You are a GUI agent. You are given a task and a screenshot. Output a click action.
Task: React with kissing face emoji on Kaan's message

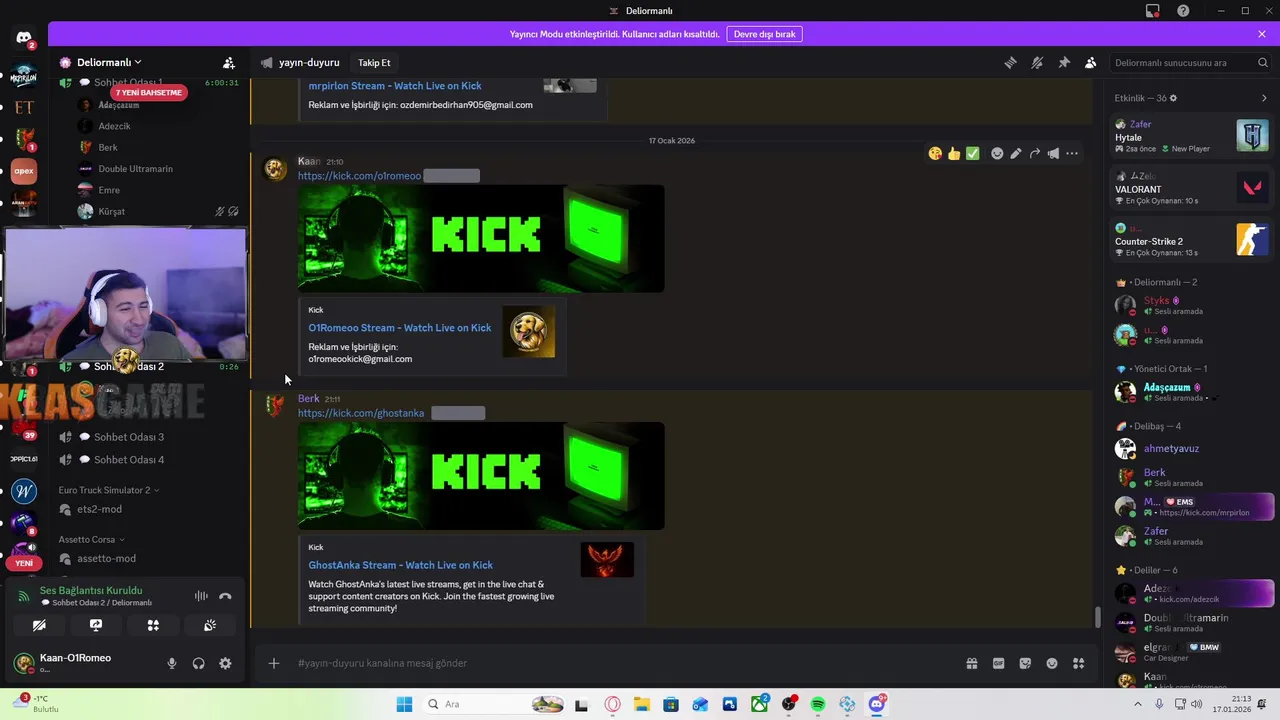935,153
